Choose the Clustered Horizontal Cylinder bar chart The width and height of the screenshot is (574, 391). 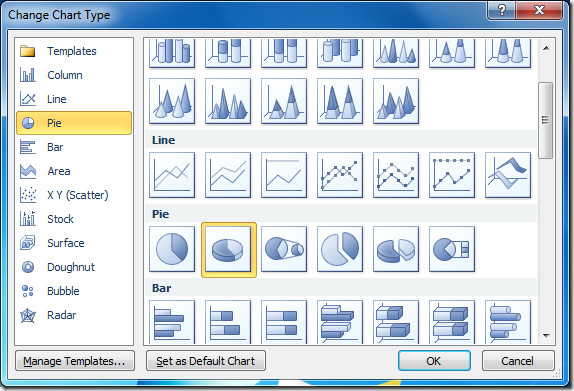coord(508,322)
